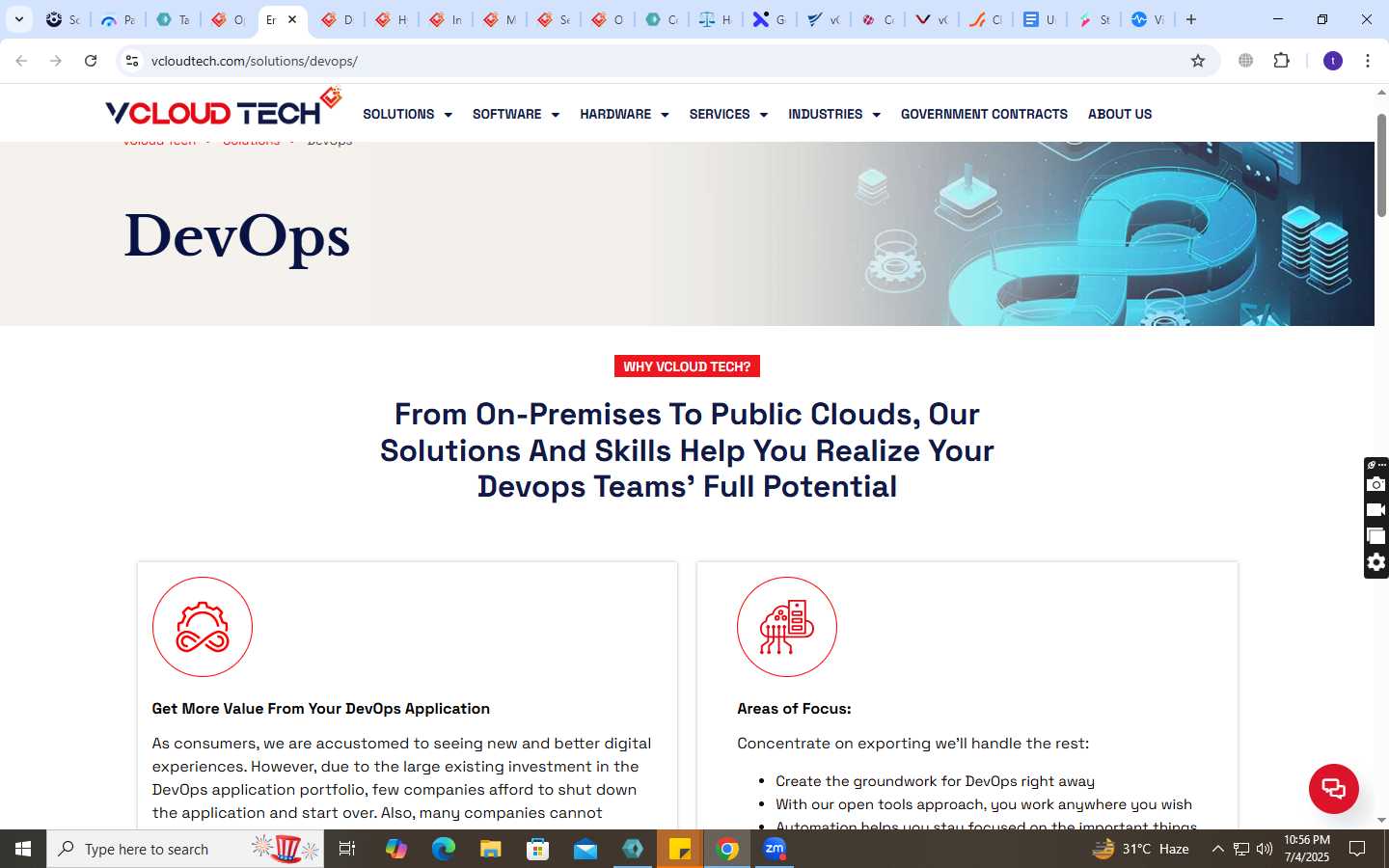Open File Explorer from the taskbar

[x=491, y=849]
